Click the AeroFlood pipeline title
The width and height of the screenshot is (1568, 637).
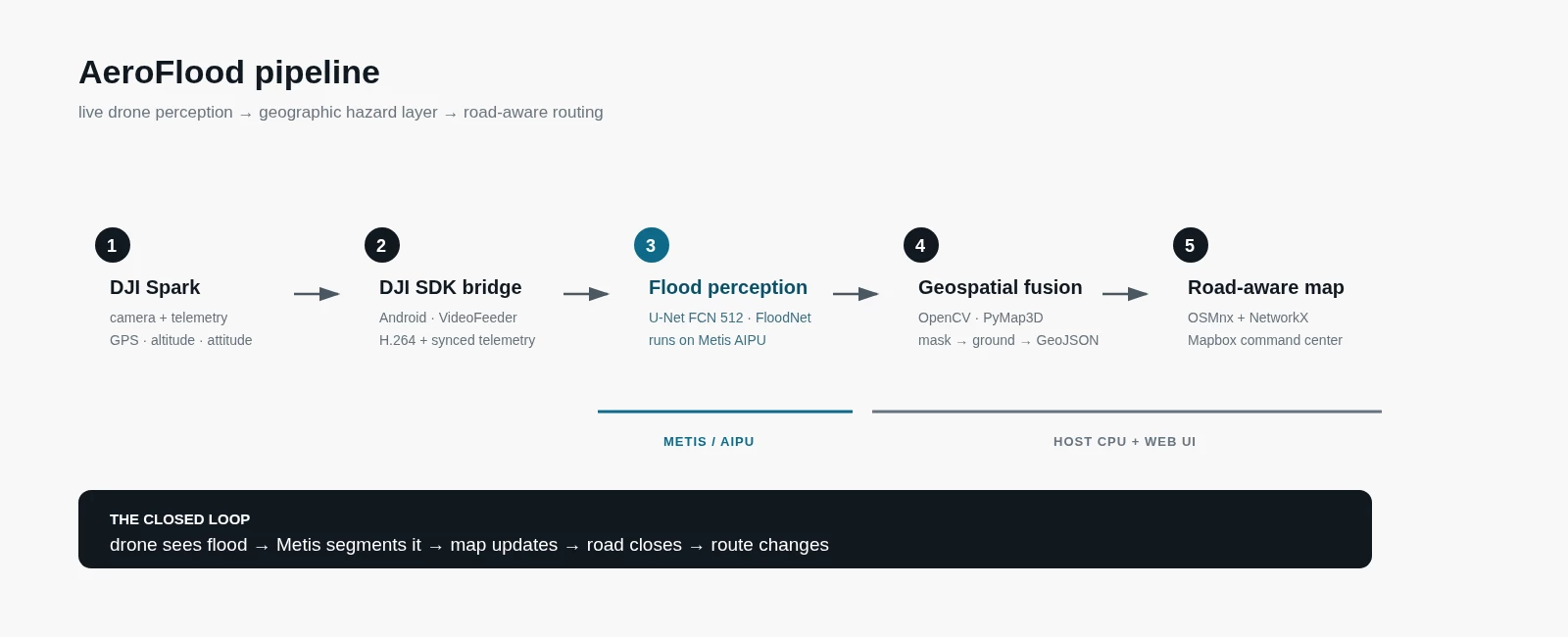tap(229, 73)
